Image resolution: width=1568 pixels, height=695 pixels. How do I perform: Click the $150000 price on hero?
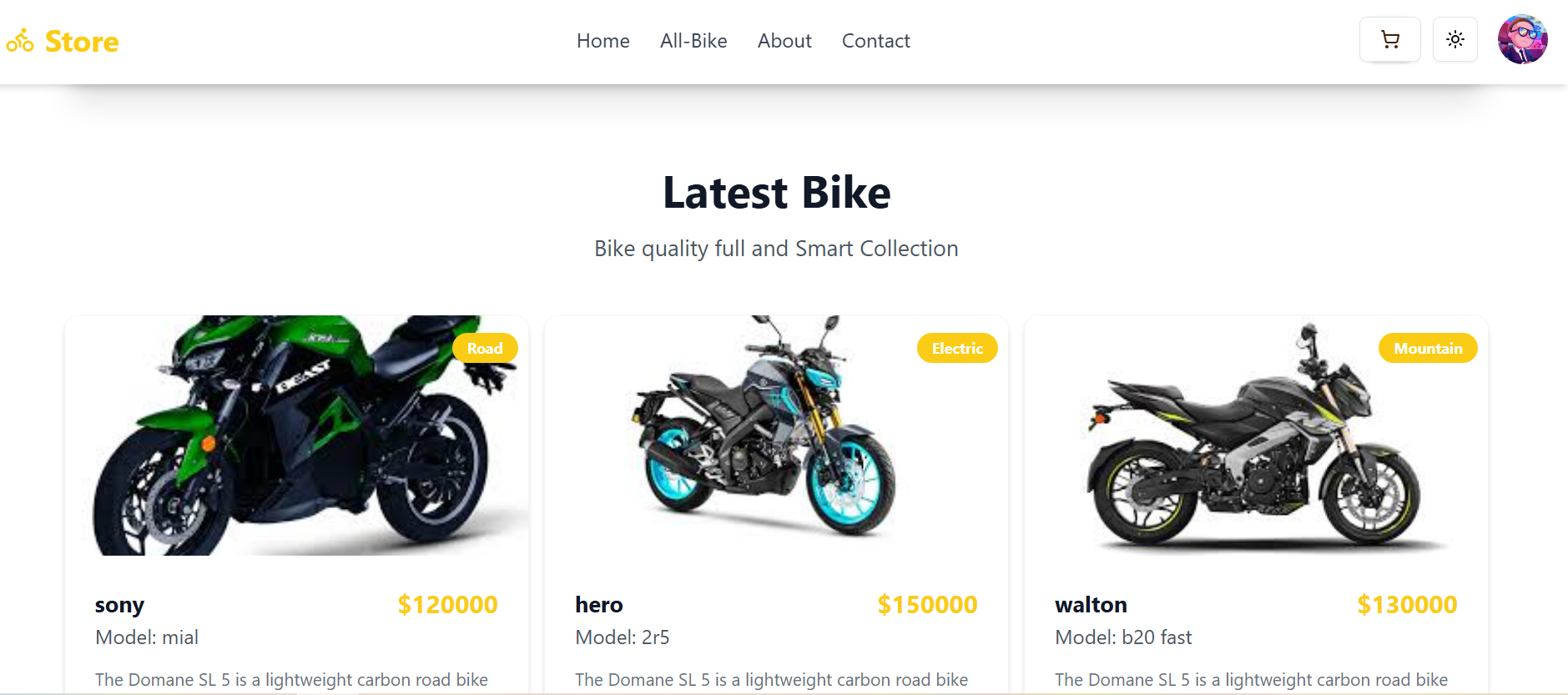(927, 605)
